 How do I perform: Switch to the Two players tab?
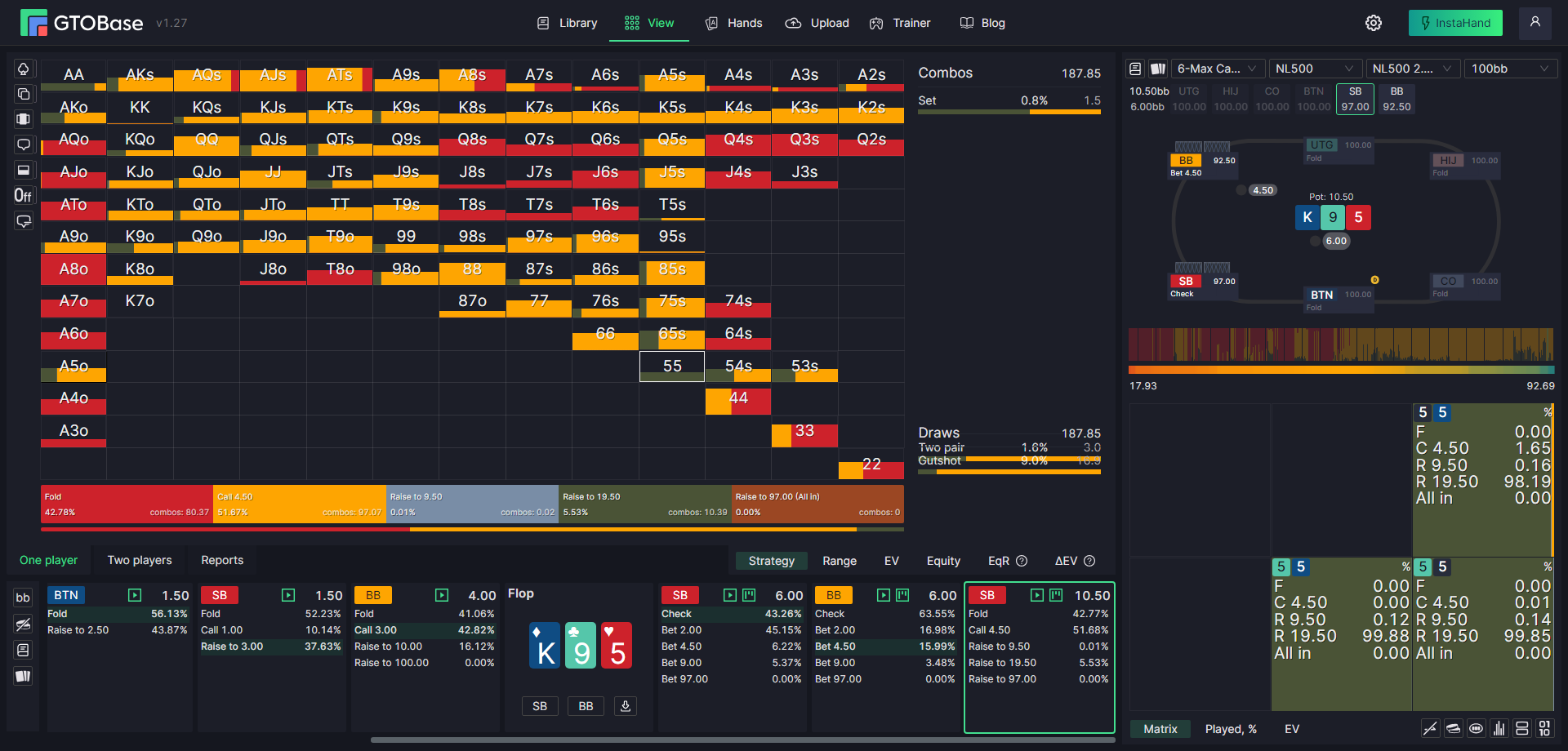[x=140, y=560]
